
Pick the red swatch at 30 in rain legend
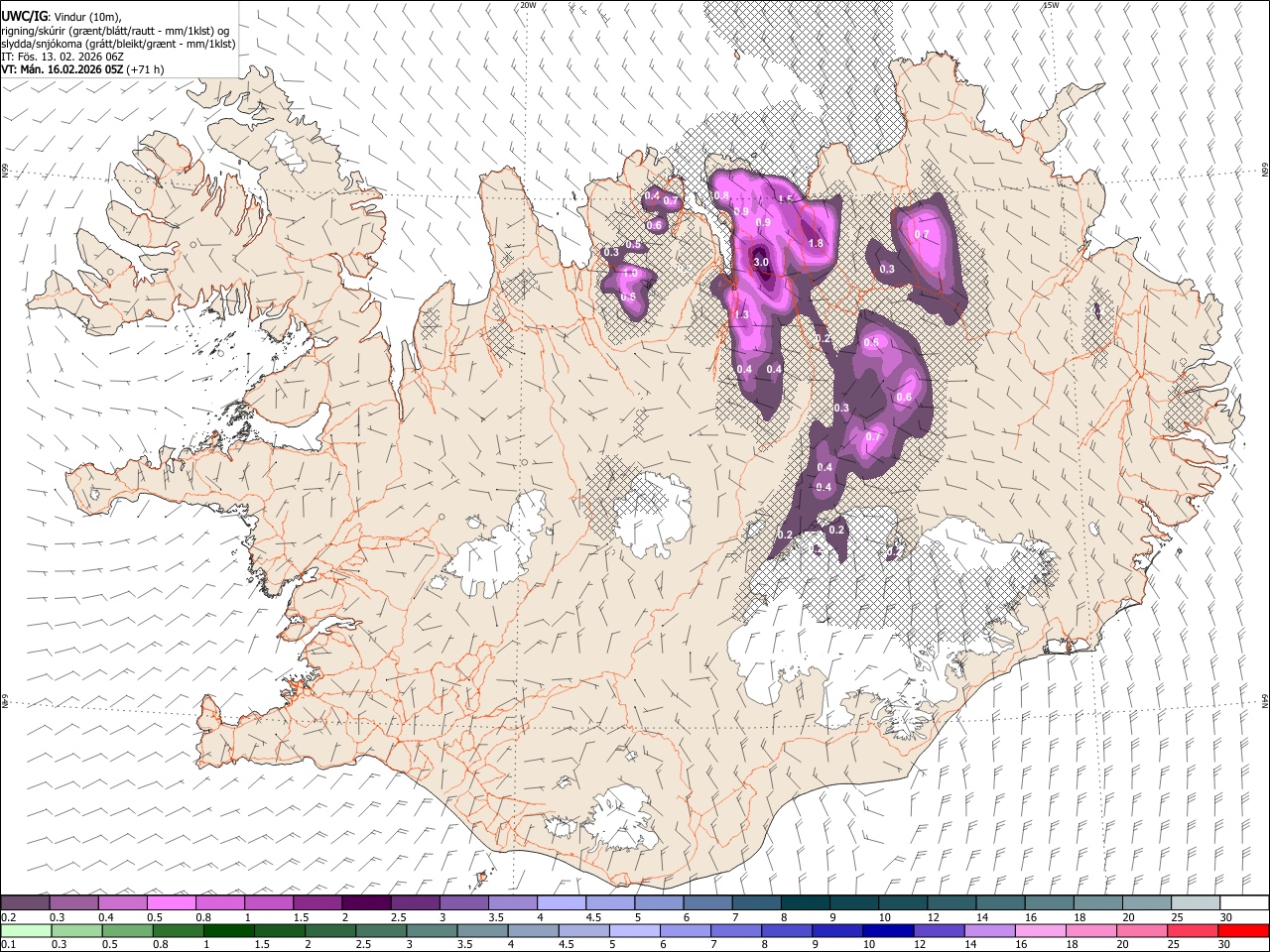pyautogui.click(x=1243, y=931)
